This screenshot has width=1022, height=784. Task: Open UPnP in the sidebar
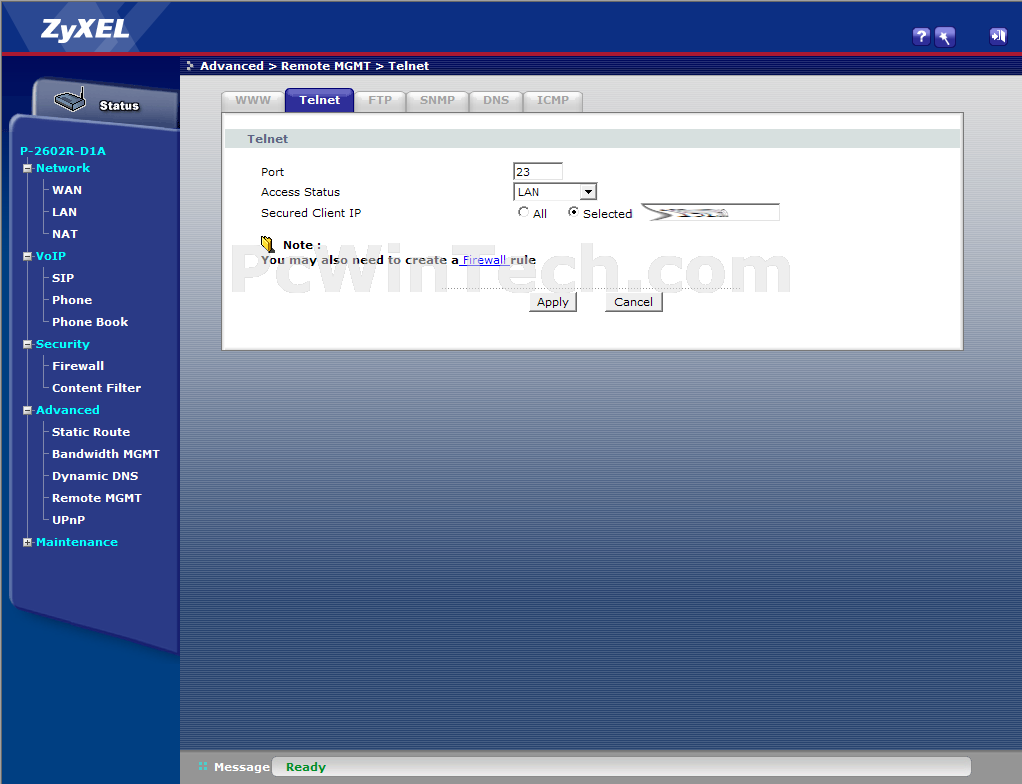pos(68,520)
